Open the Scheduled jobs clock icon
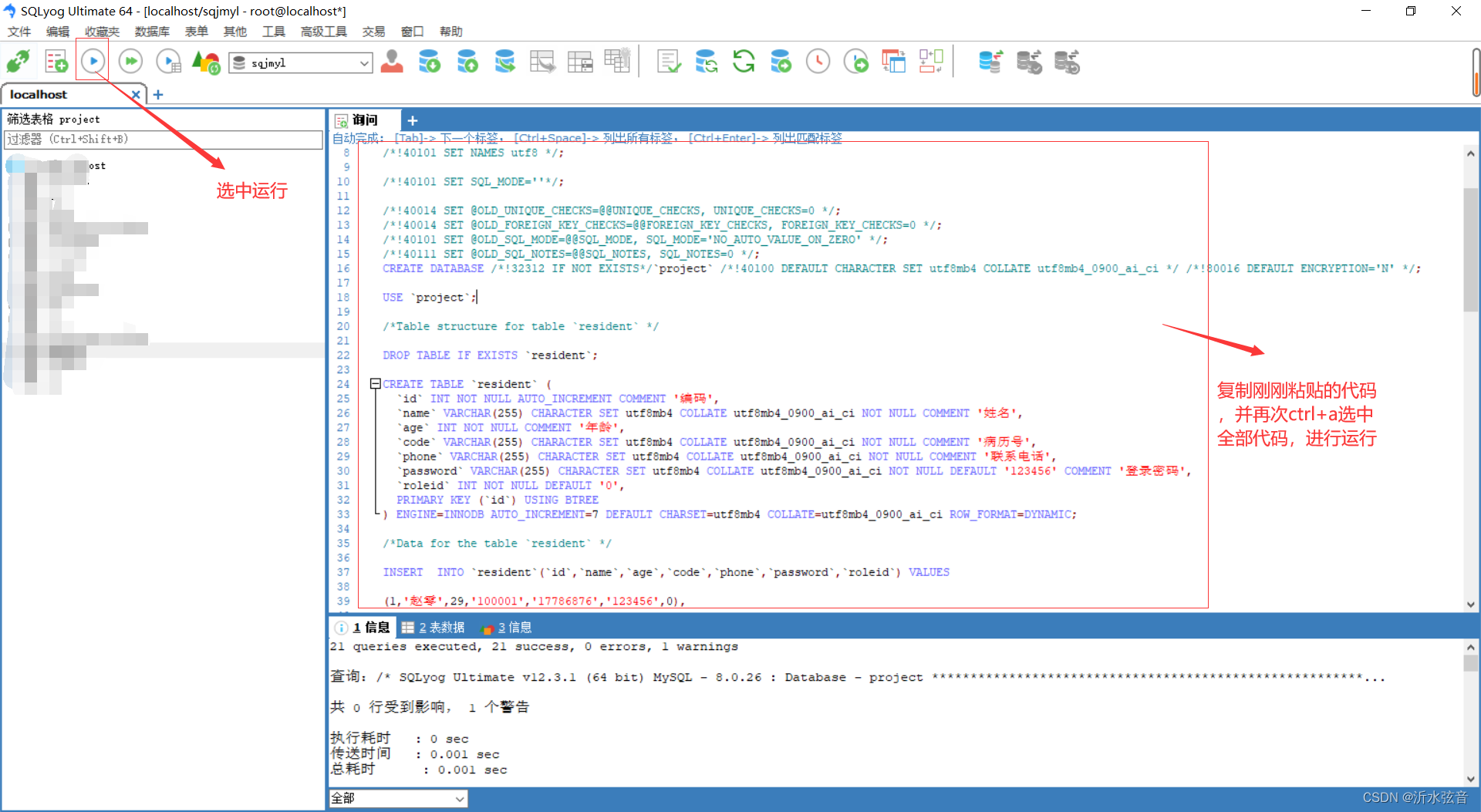This screenshot has width=1481, height=812. [818, 61]
